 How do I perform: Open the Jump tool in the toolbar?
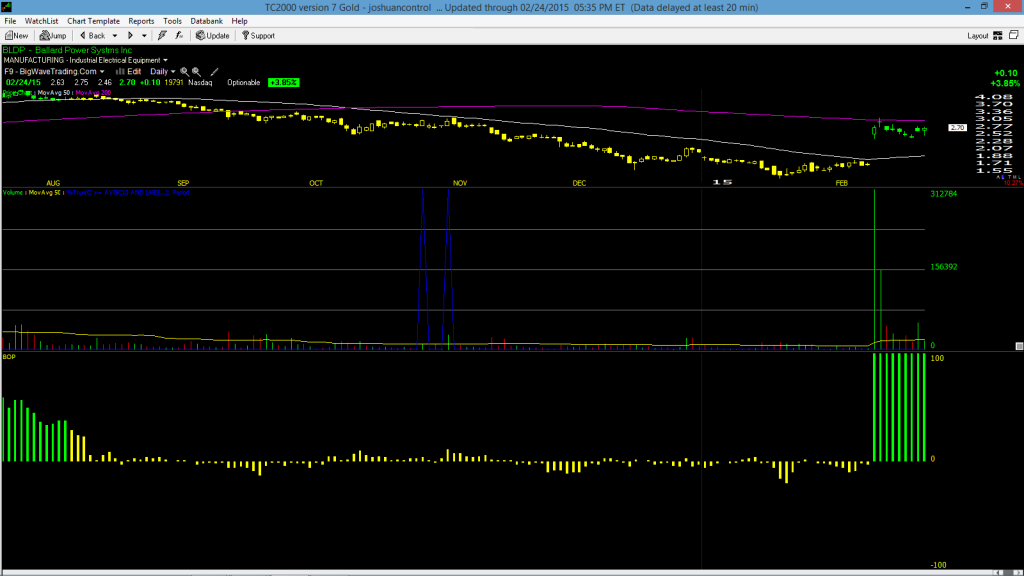click(x=53, y=36)
